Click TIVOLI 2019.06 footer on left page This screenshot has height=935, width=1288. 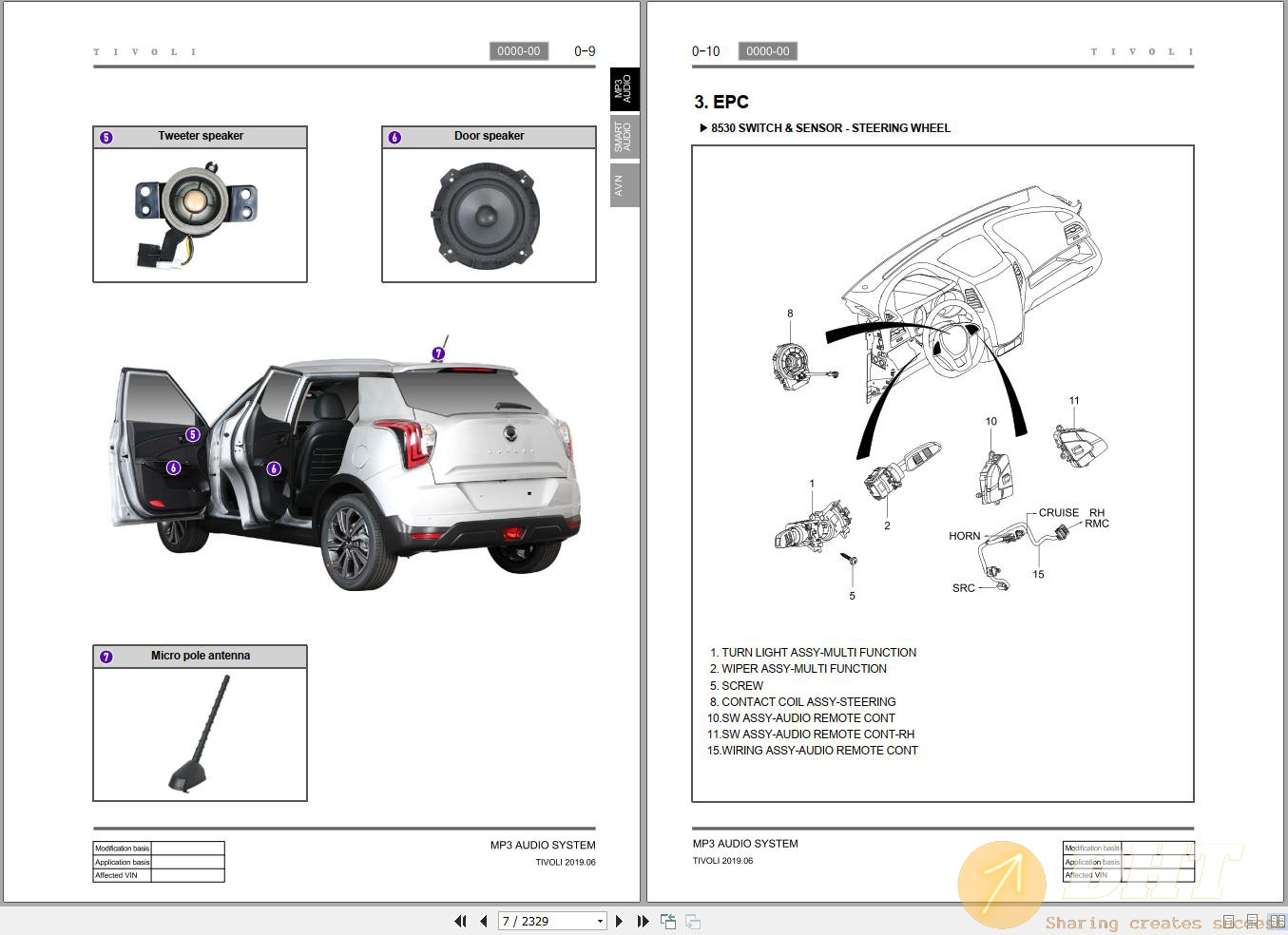(566, 863)
